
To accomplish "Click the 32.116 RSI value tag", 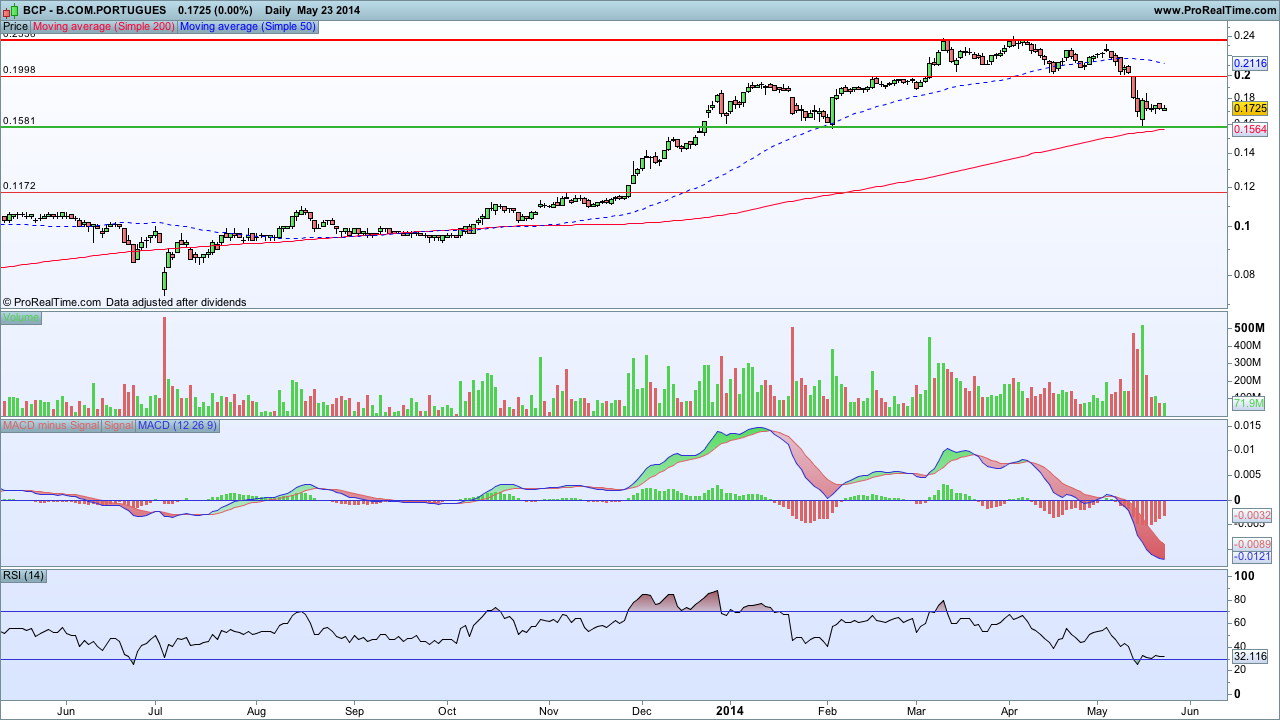I will pyautogui.click(x=1251, y=656).
